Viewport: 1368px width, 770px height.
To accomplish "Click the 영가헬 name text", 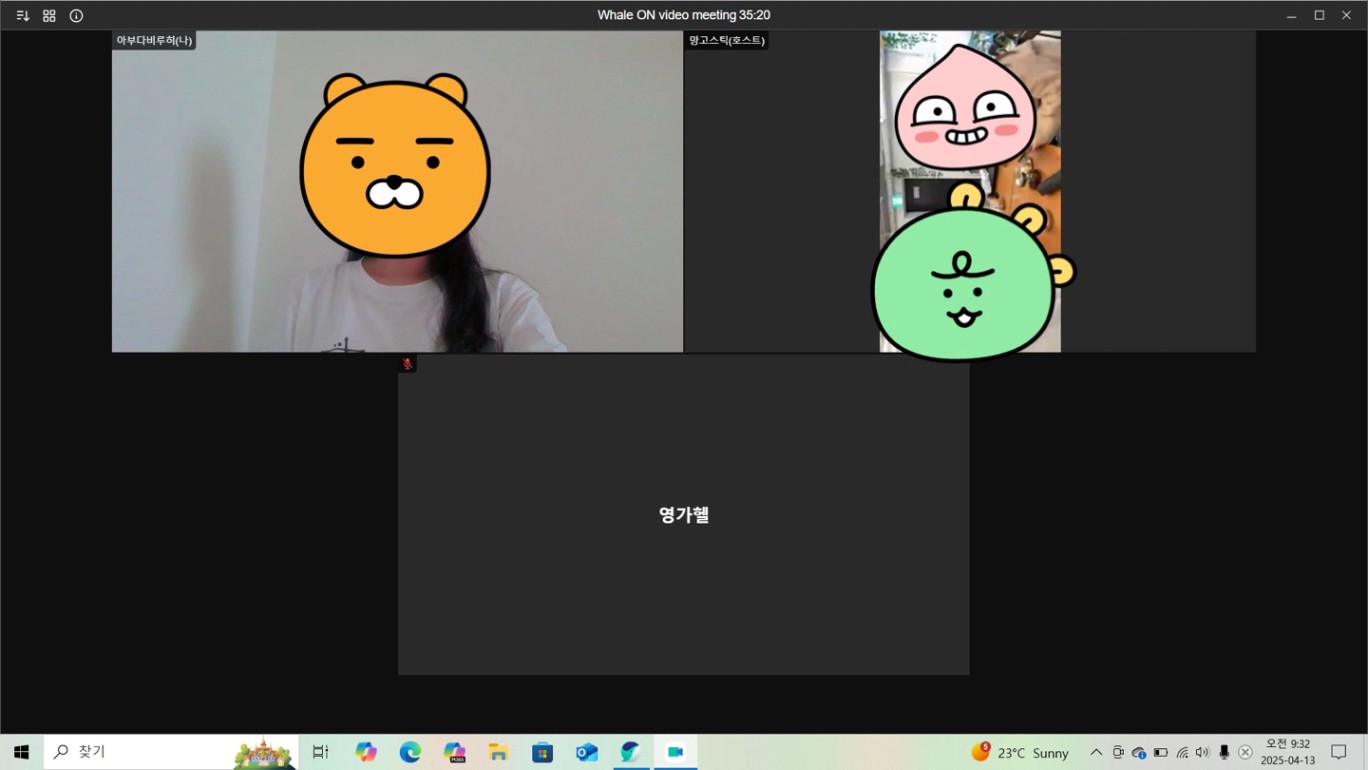I will click(x=684, y=515).
